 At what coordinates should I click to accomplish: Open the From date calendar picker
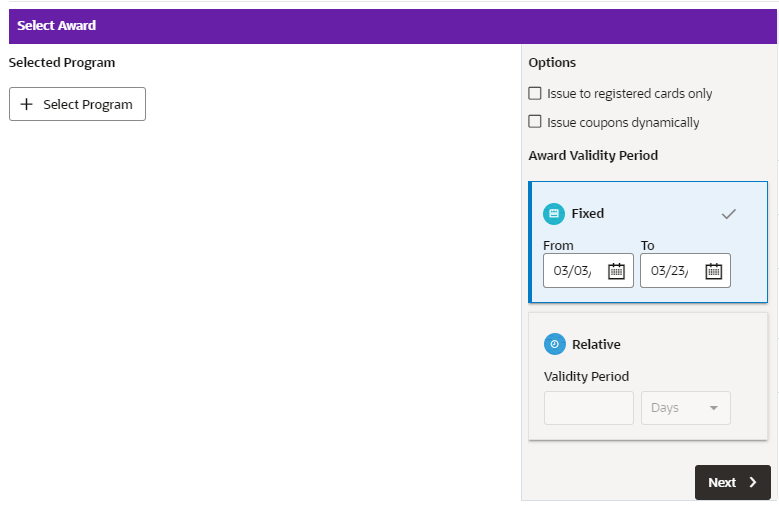[x=616, y=271]
